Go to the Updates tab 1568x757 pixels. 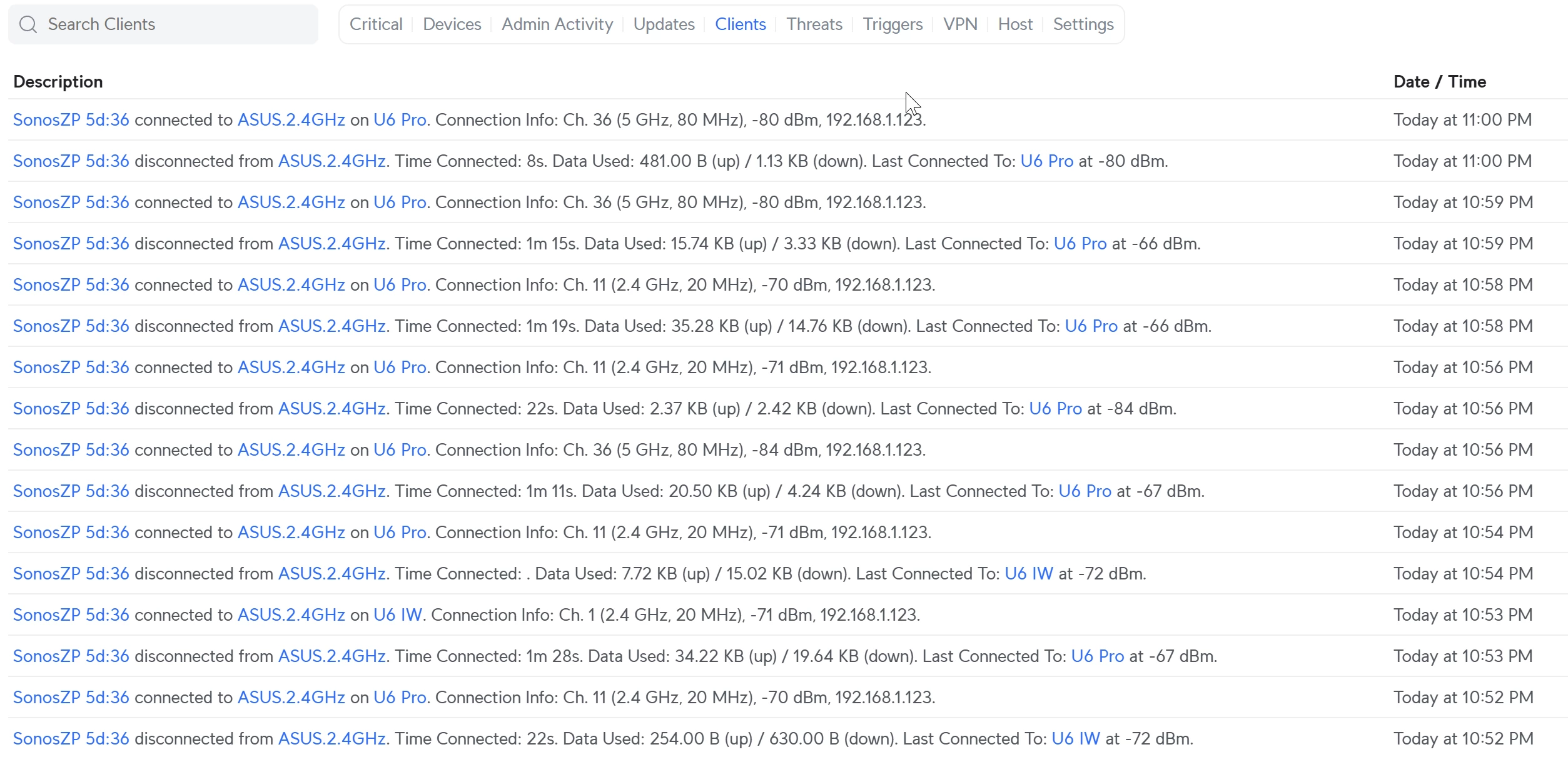pyautogui.click(x=664, y=24)
